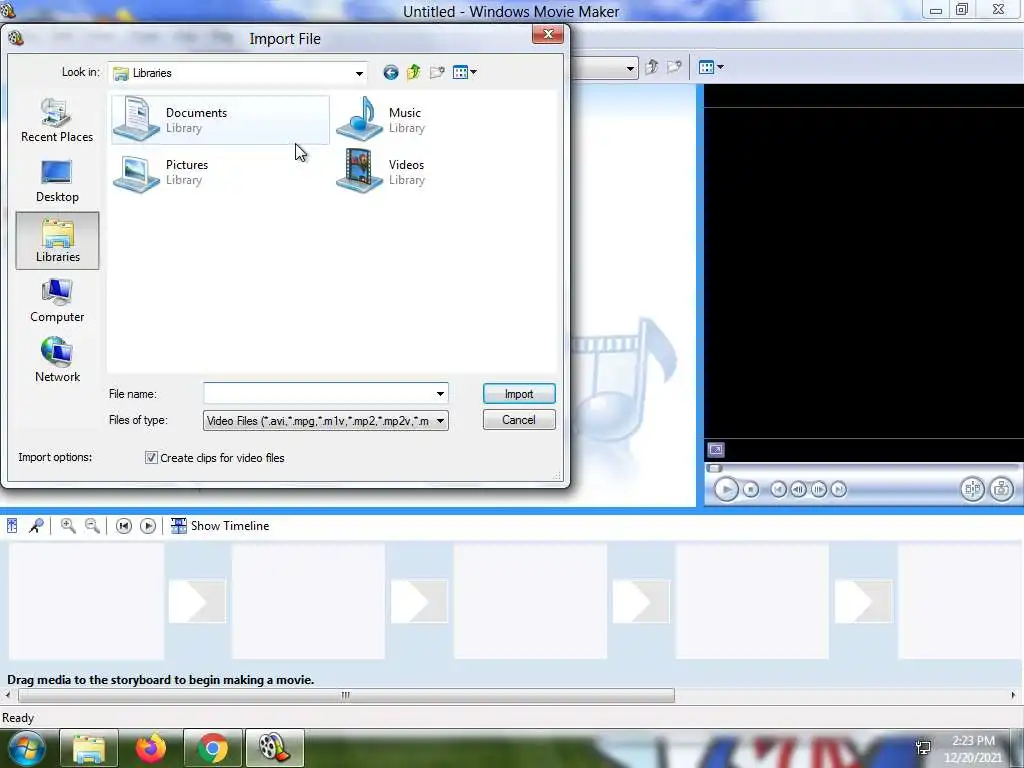1024x768 pixels.
Task: Toggle Create clips for video files
Action: point(152,458)
